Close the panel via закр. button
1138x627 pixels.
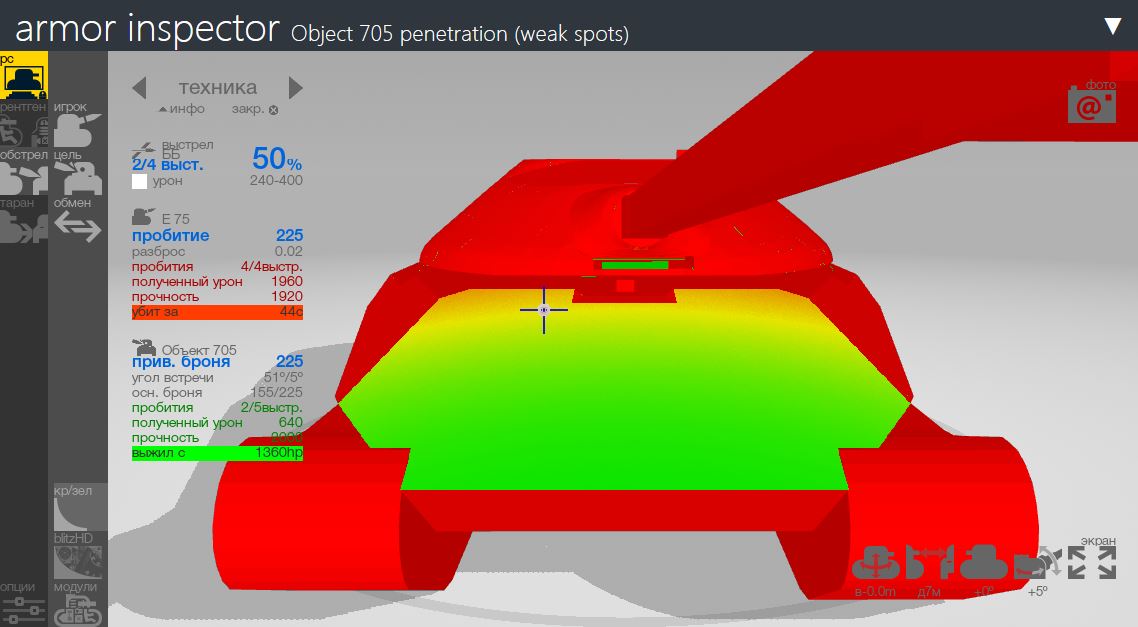[x=255, y=110]
